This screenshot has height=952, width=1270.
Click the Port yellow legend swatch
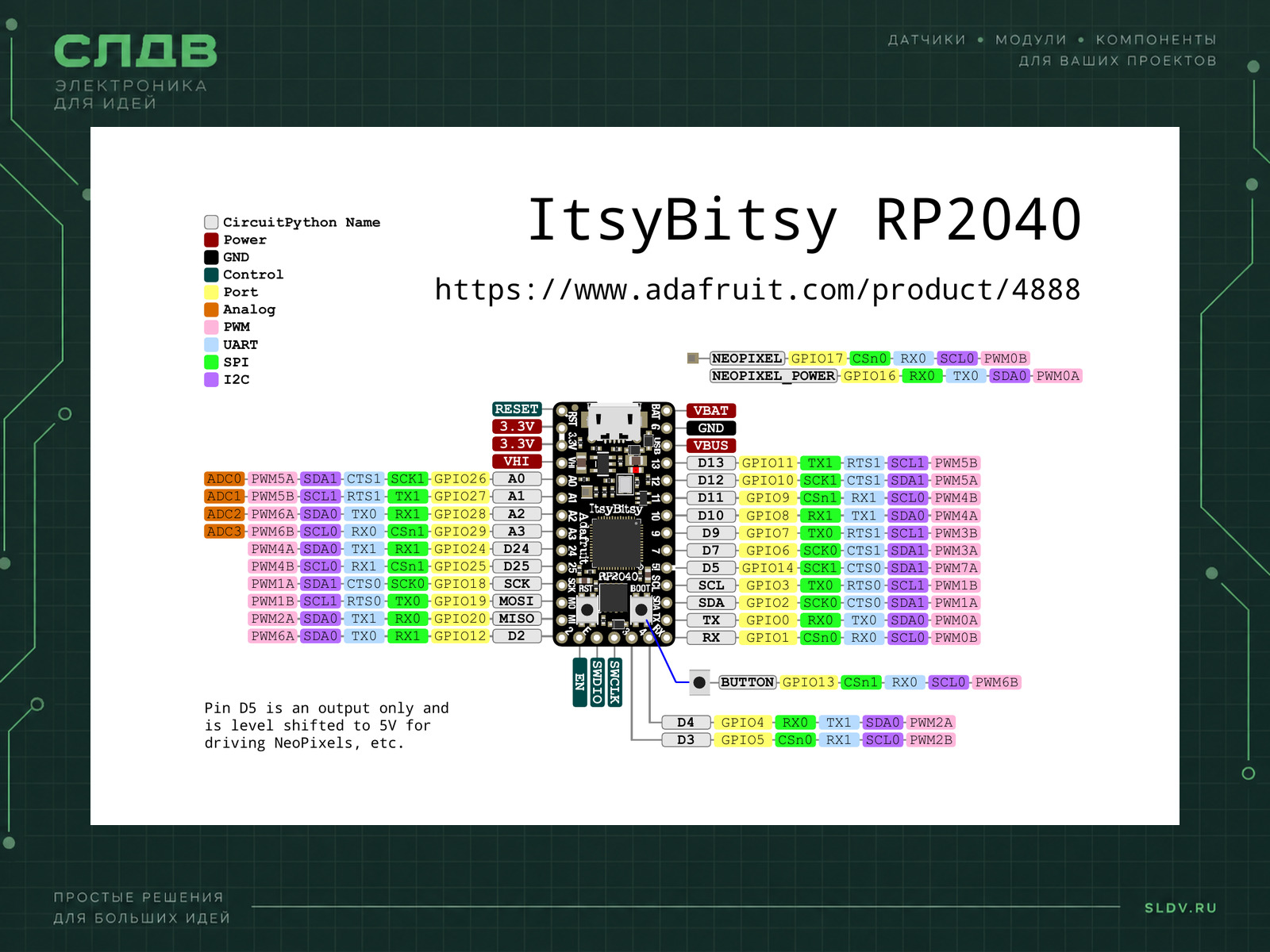[211, 292]
